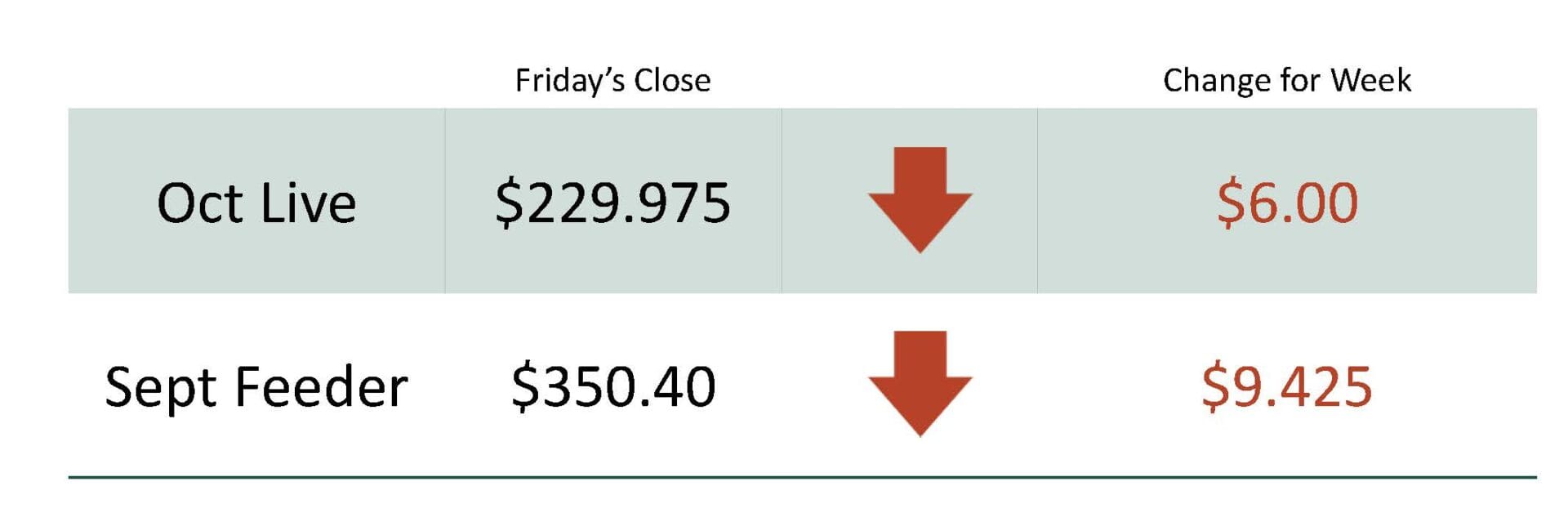Click the word Feeder in the row label
This screenshot has height=526, width=1568.
tap(321, 386)
